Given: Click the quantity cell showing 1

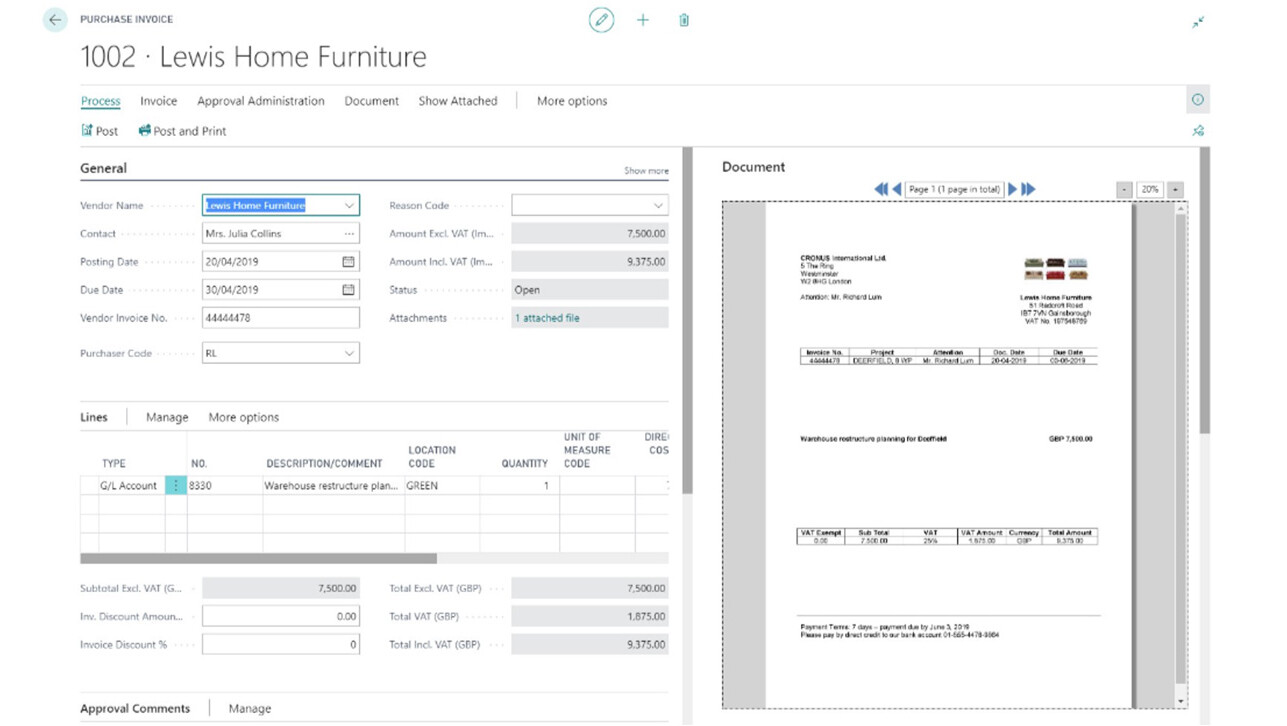Looking at the screenshot, I should click(520, 486).
